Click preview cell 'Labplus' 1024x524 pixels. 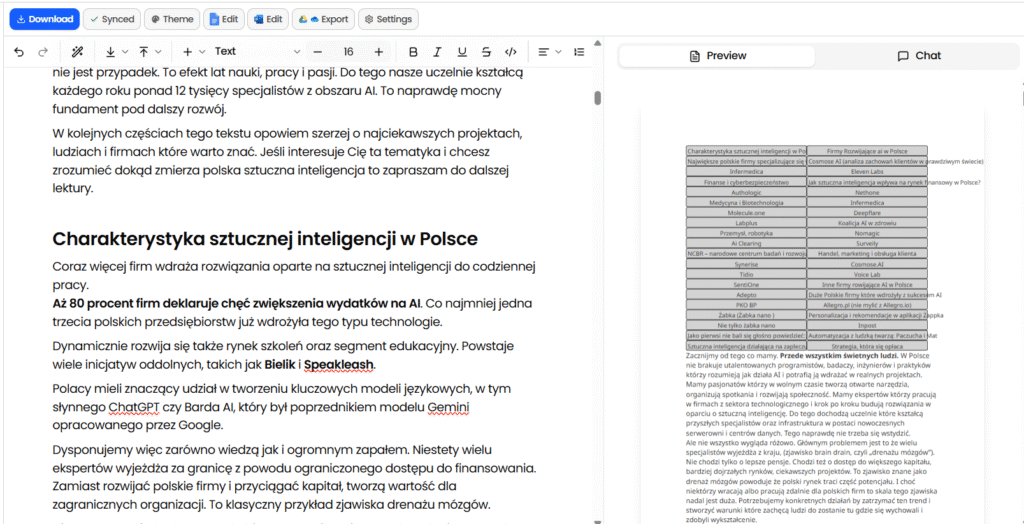pos(746,223)
